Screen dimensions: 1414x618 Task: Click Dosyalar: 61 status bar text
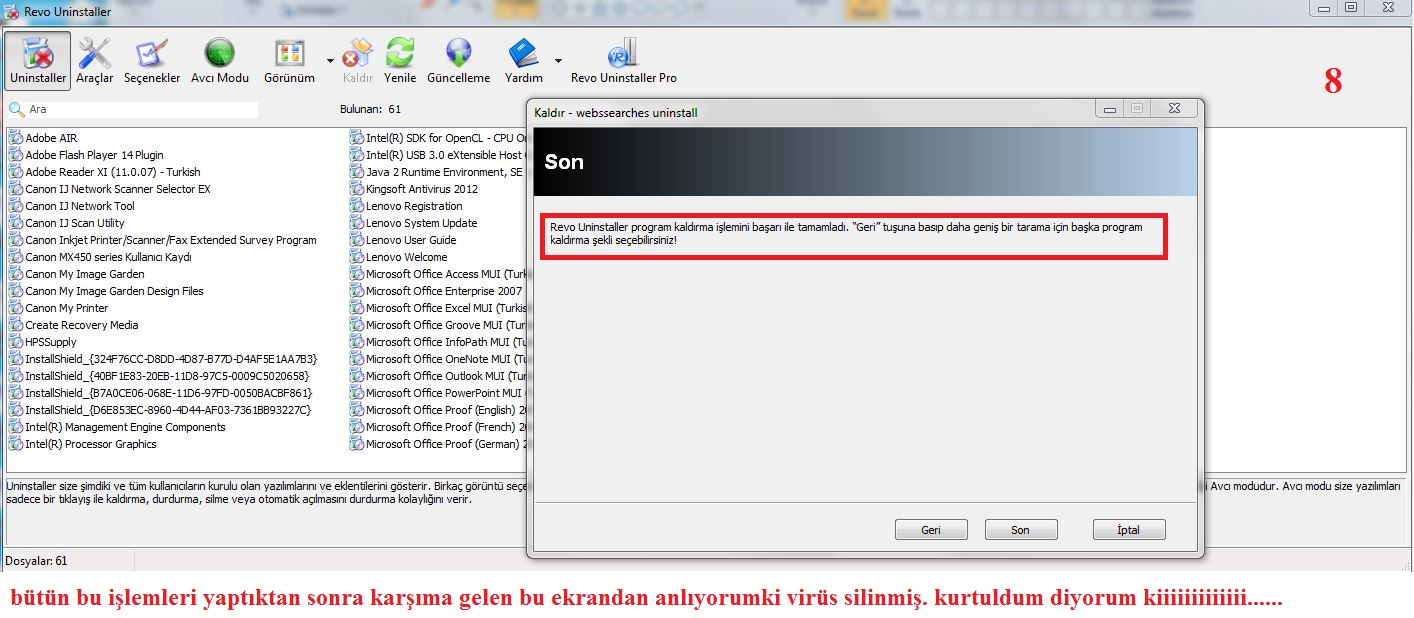36,561
